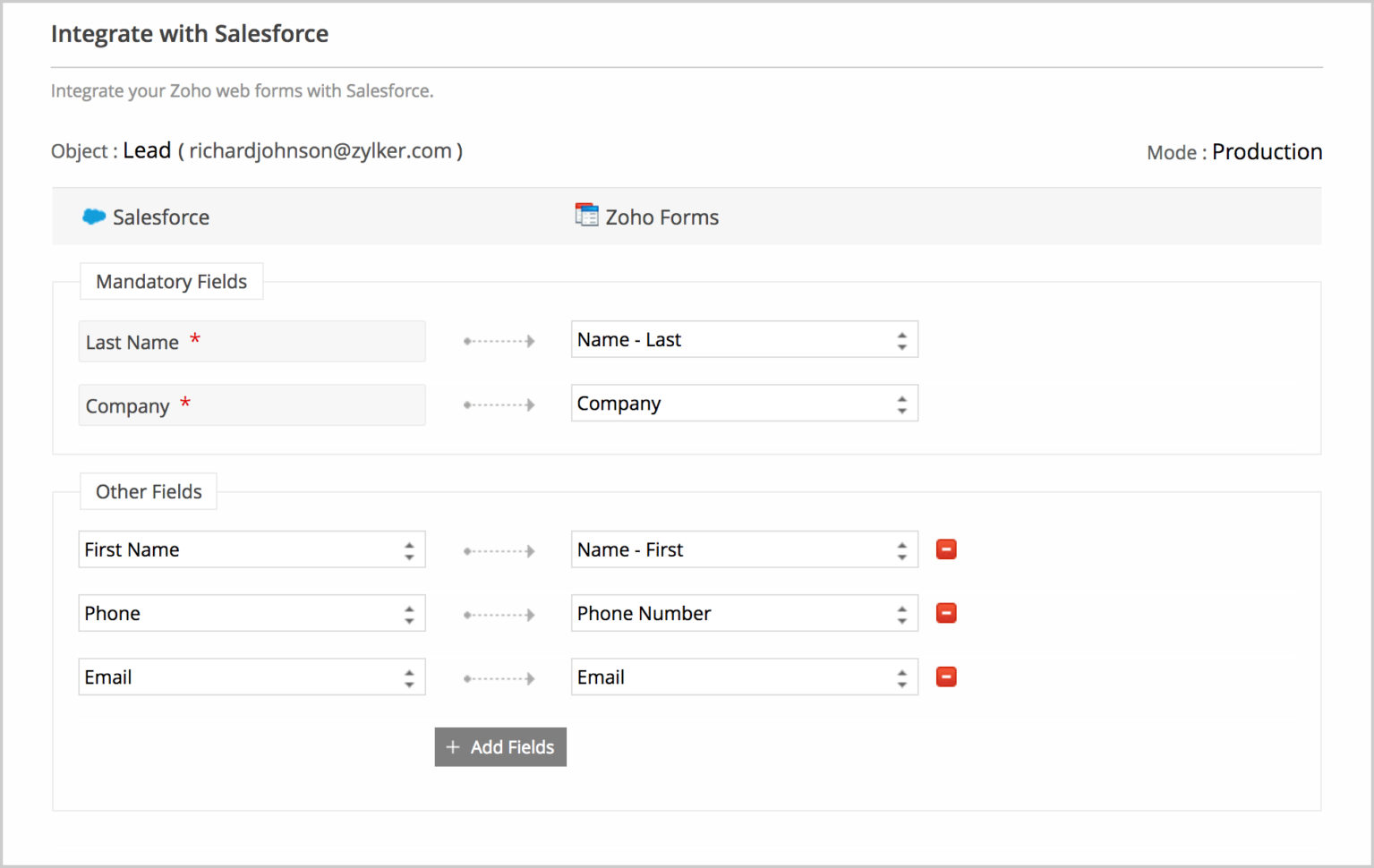Open the First Name field dropdown
This screenshot has height=868, width=1374.
pyautogui.click(x=252, y=549)
